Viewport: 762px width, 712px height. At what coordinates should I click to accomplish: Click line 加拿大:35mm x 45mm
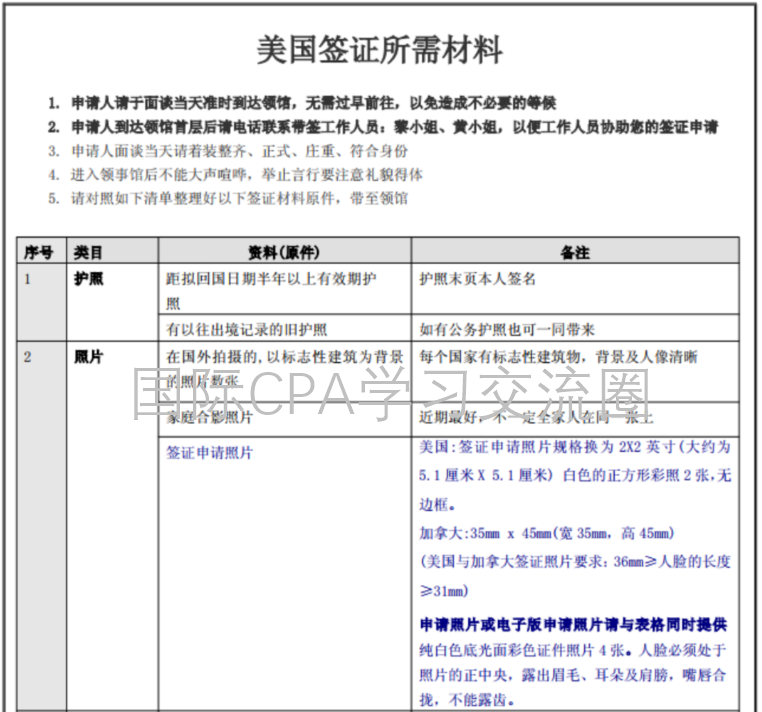(547, 534)
